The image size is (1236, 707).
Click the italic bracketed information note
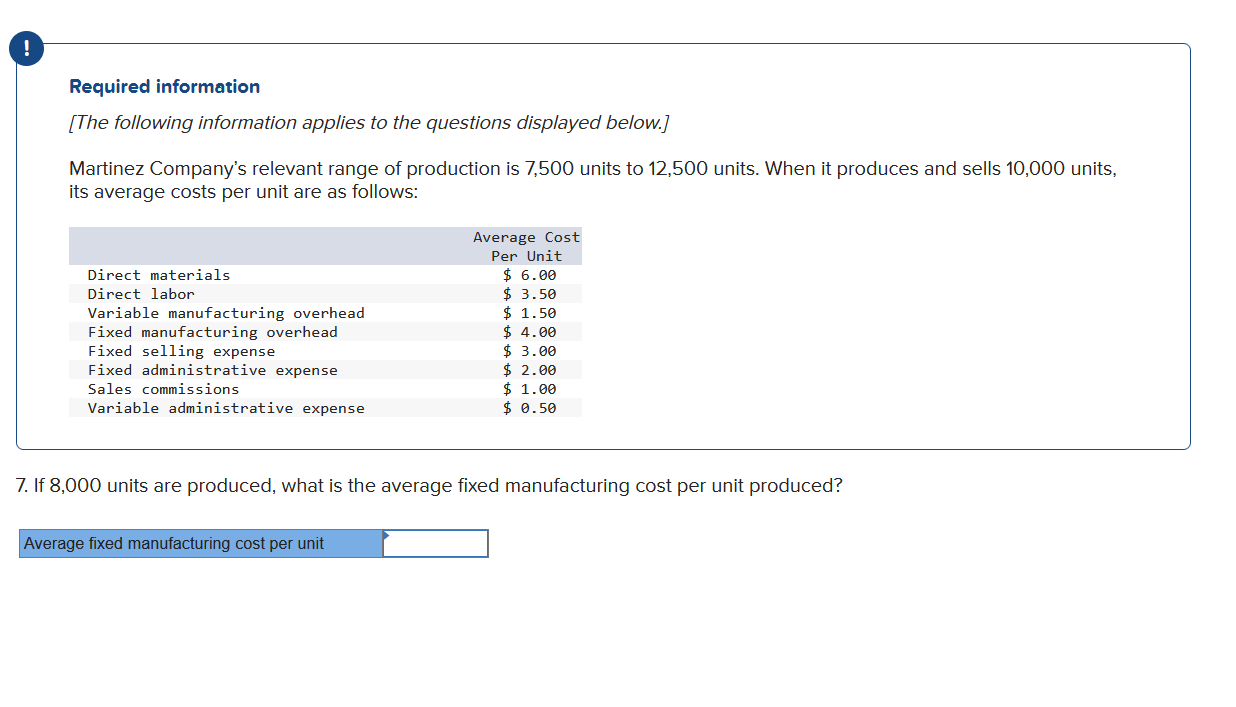point(369,123)
